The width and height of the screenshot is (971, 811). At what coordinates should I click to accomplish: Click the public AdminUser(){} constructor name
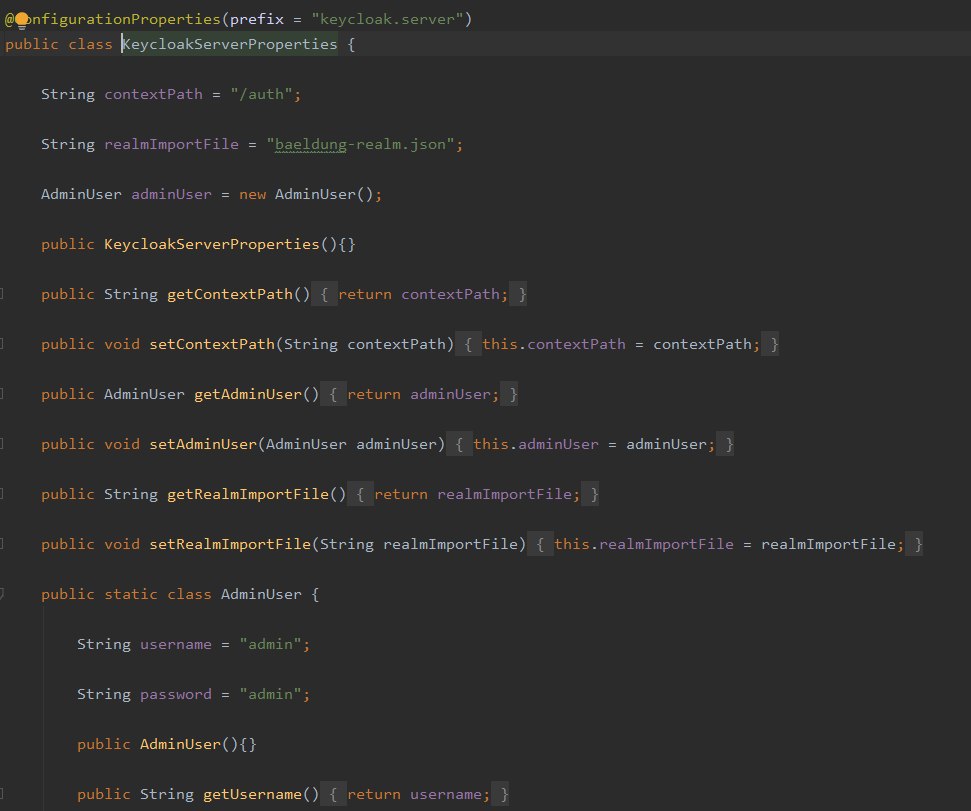click(x=180, y=745)
